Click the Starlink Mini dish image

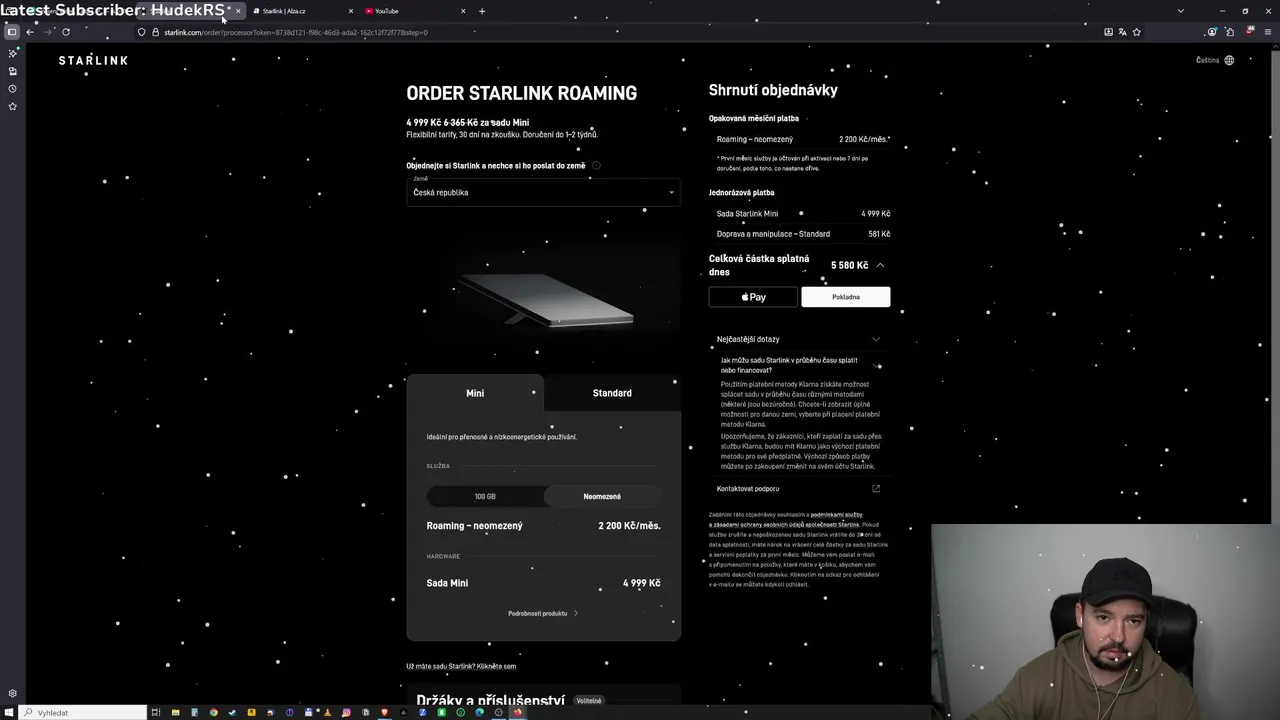coord(547,299)
